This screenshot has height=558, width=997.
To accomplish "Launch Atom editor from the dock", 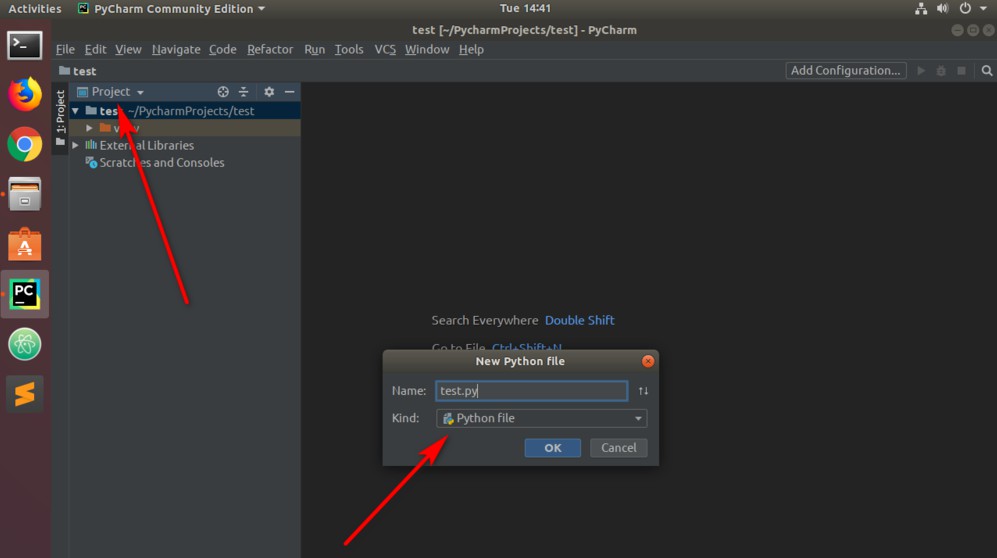I will (x=24, y=344).
